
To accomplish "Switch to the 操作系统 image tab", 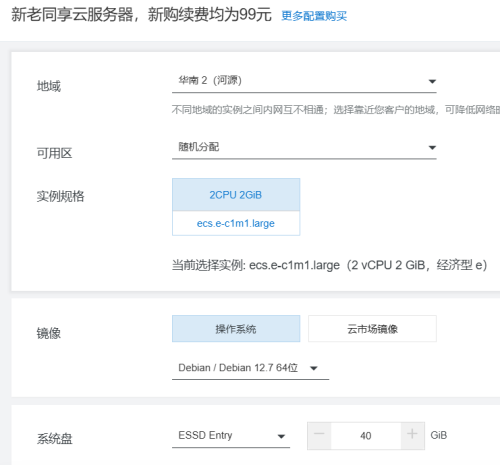I will point(236,329).
